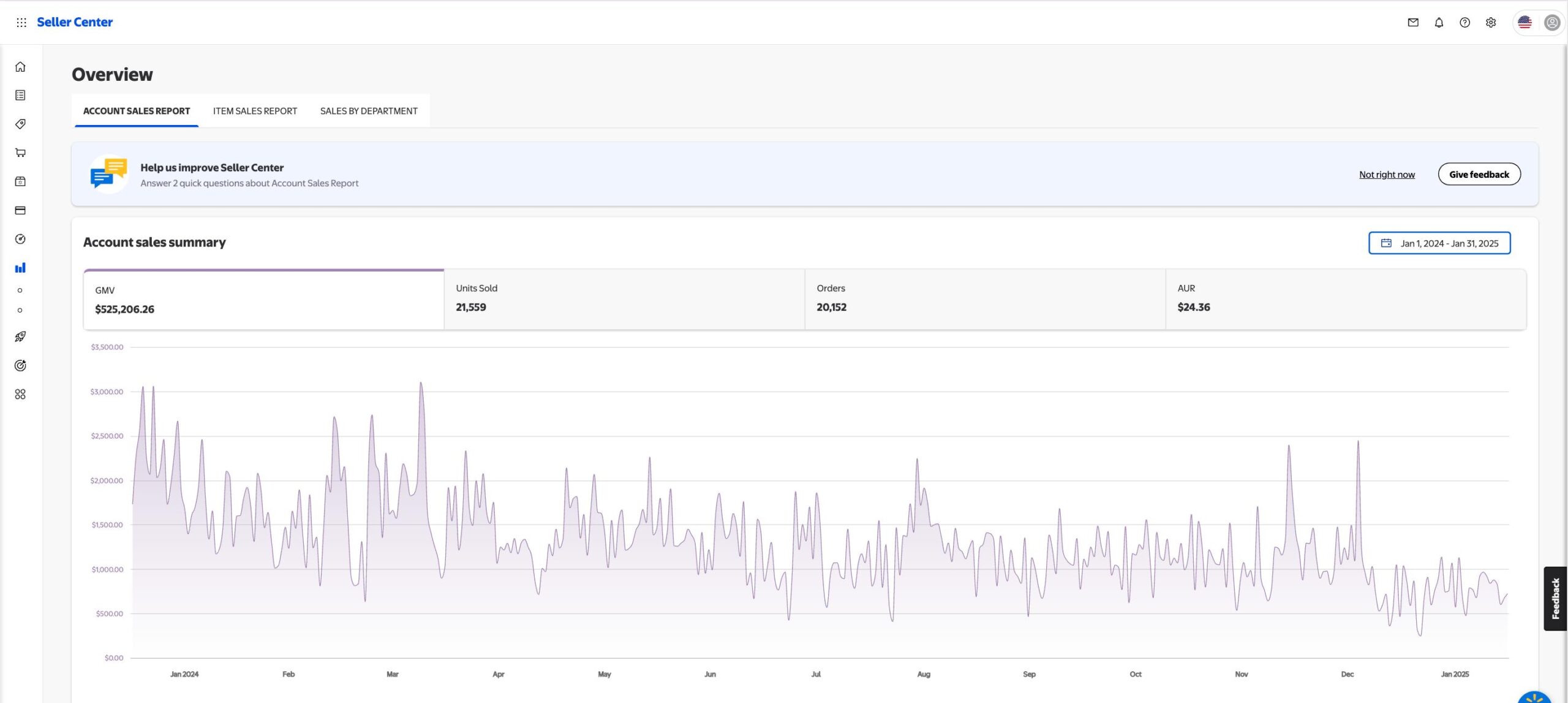1568x703 pixels.
Task: Open the user profile avatar
Action: pos(1551,23)
